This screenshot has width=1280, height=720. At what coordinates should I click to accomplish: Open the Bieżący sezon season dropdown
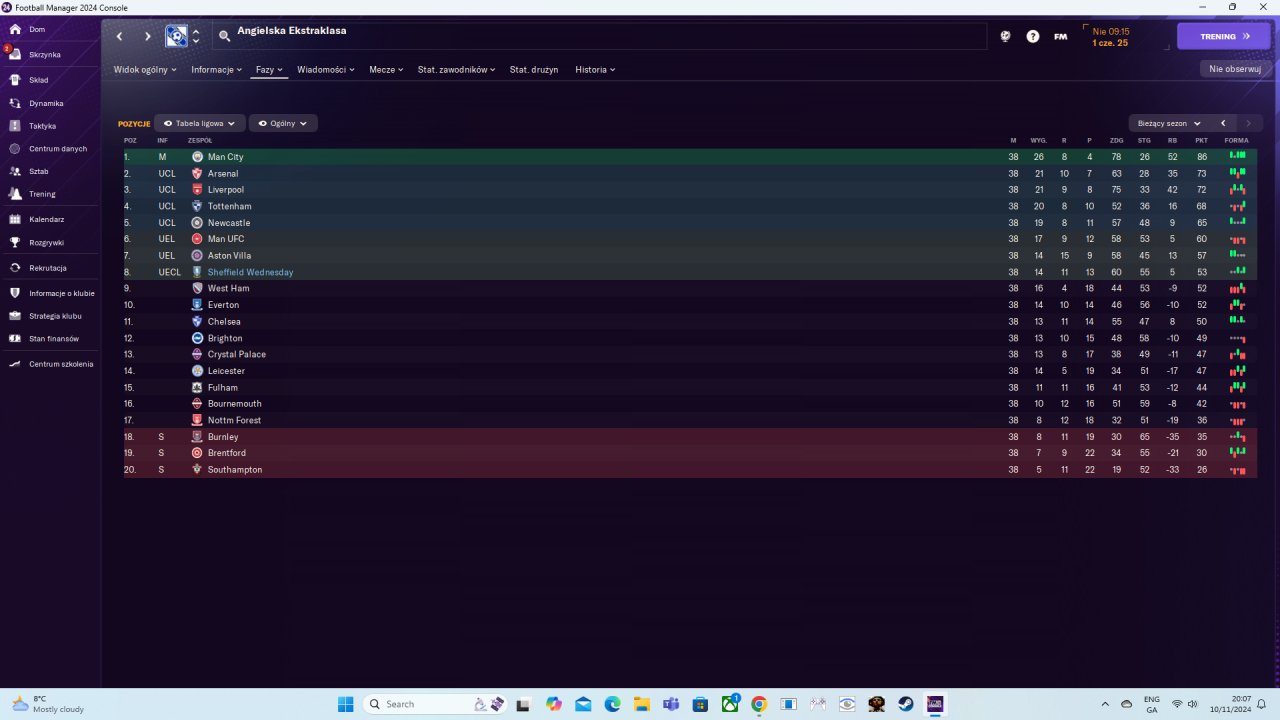[x=1169, y=123]
